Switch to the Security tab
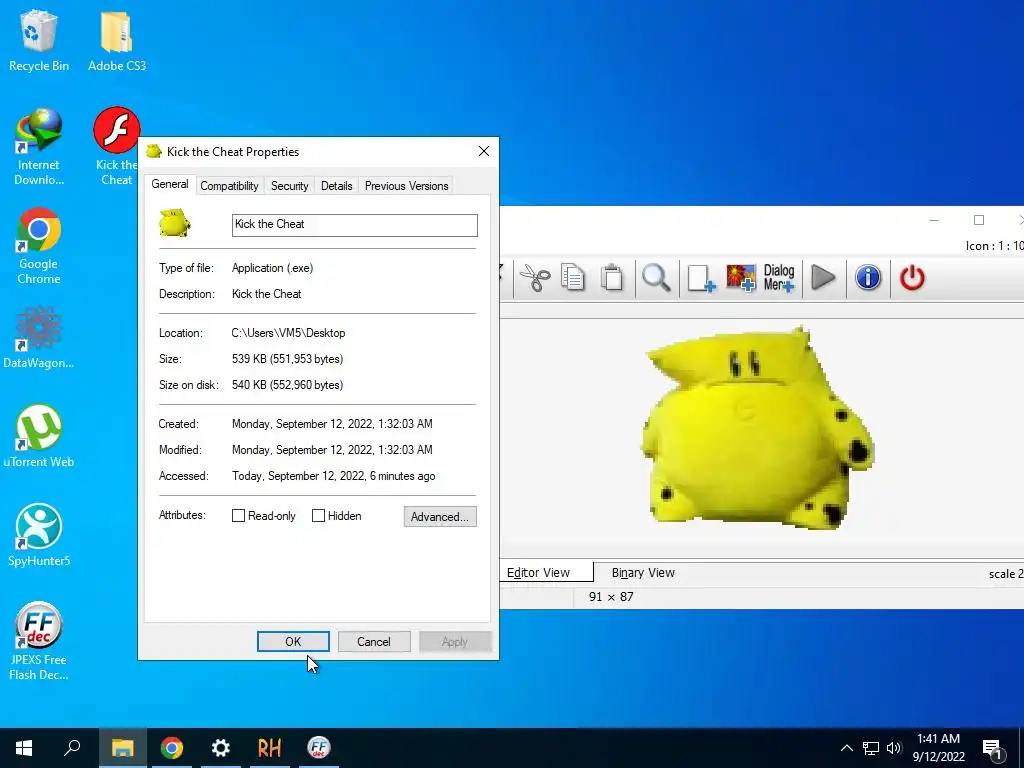The width and height of the screenshot is (1024, 768). [289, 186]
